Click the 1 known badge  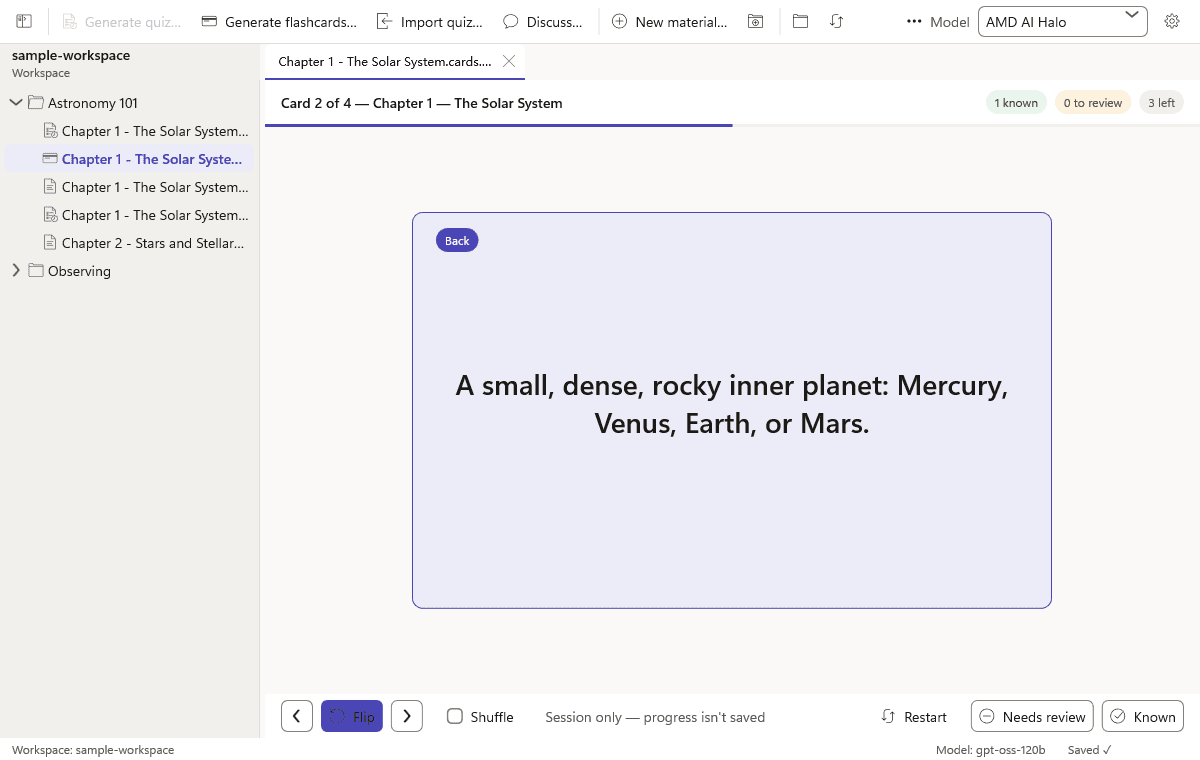[x=1016, y=103]
